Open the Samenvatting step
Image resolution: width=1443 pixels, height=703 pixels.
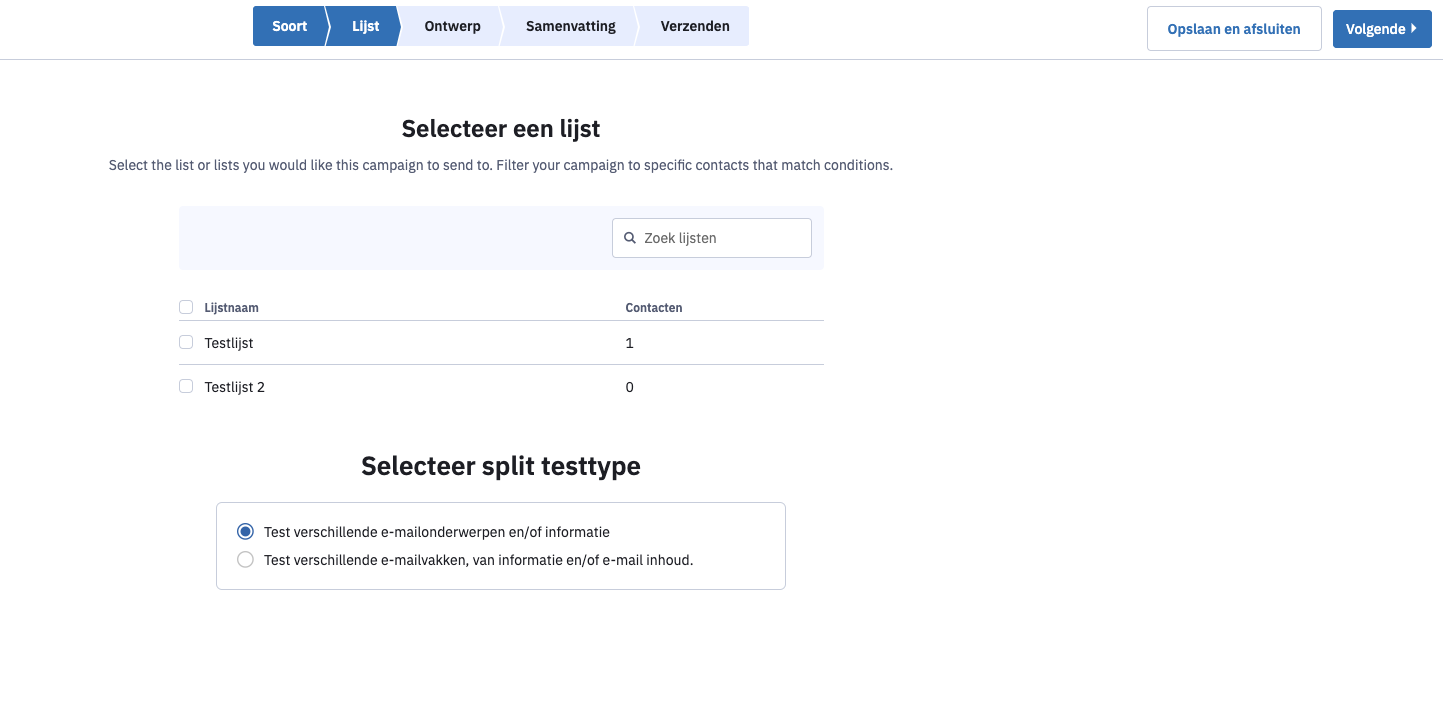pos(571,26)
